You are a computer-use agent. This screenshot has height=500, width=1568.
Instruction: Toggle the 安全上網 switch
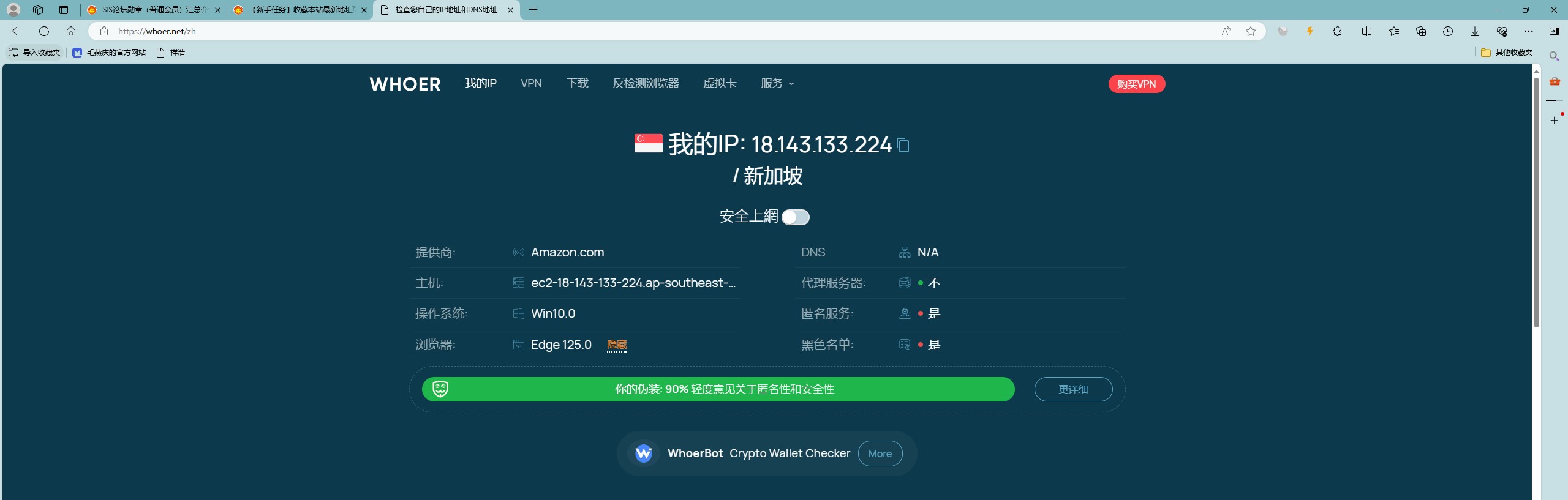(796, 217)
